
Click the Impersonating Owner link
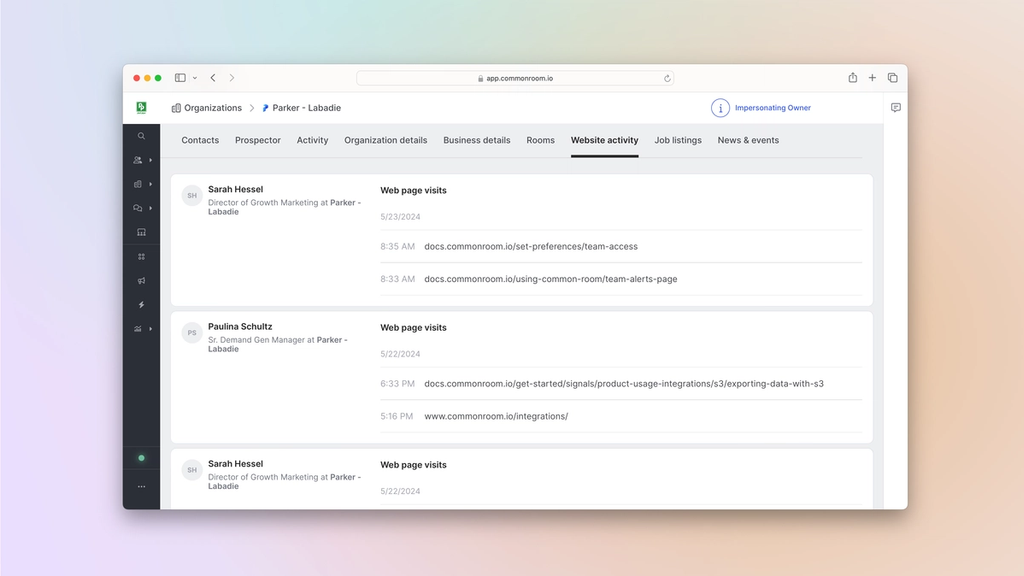coord(773,108)
